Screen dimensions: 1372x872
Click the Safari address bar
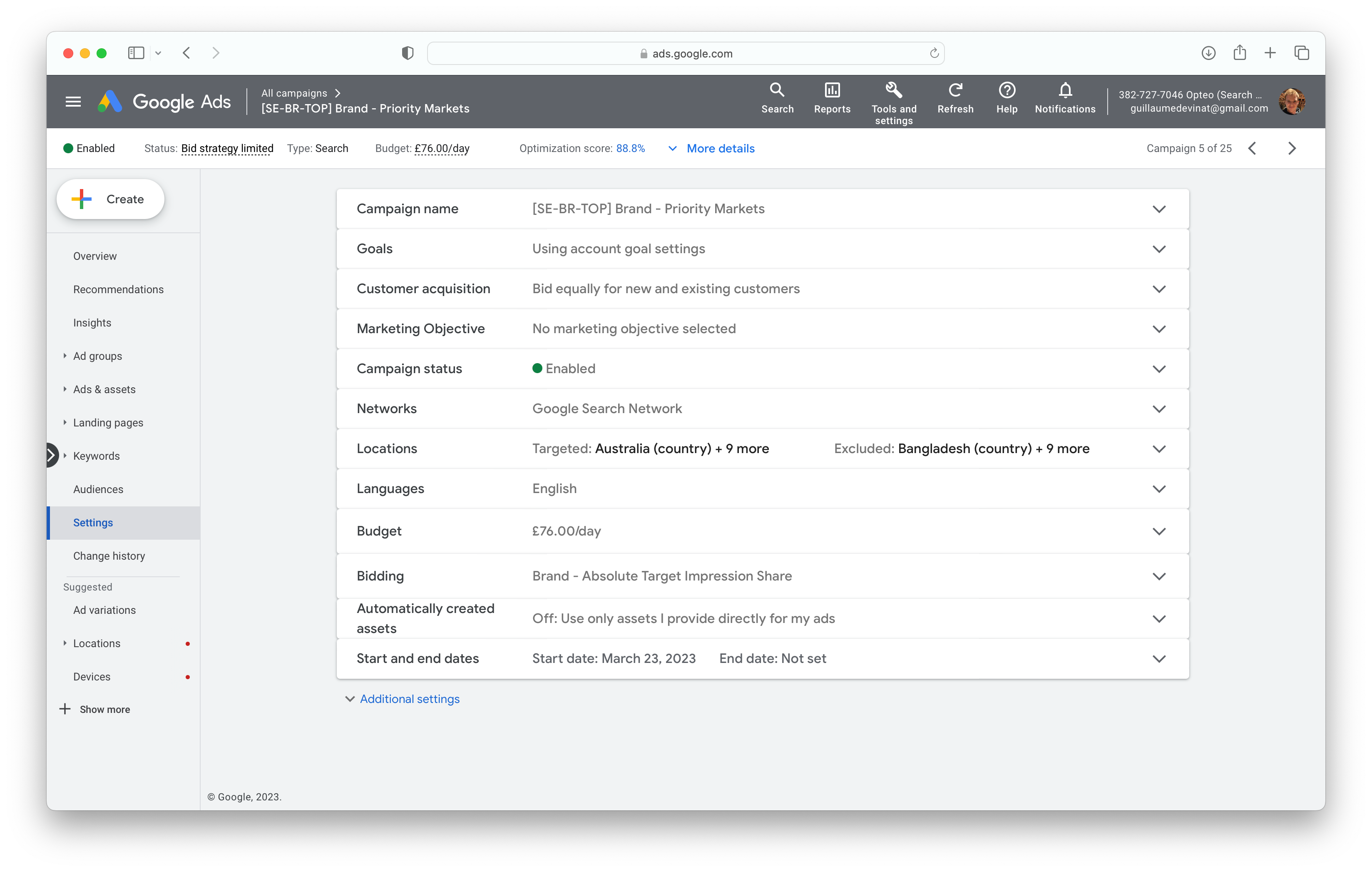tap(686, 54)
